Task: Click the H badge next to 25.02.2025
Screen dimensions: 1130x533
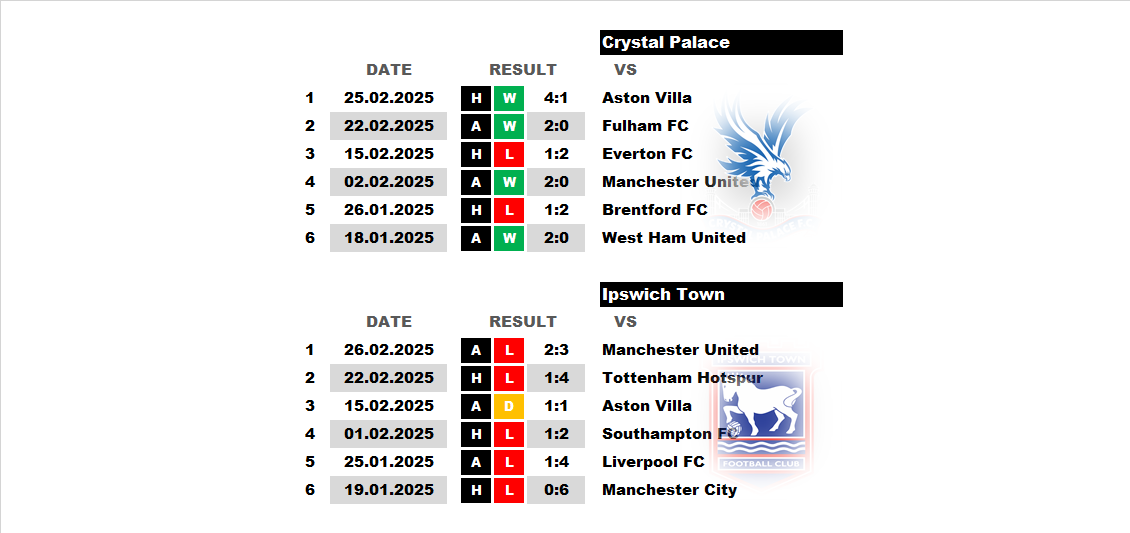Action: pyautogui.click(x=476, y=98)
